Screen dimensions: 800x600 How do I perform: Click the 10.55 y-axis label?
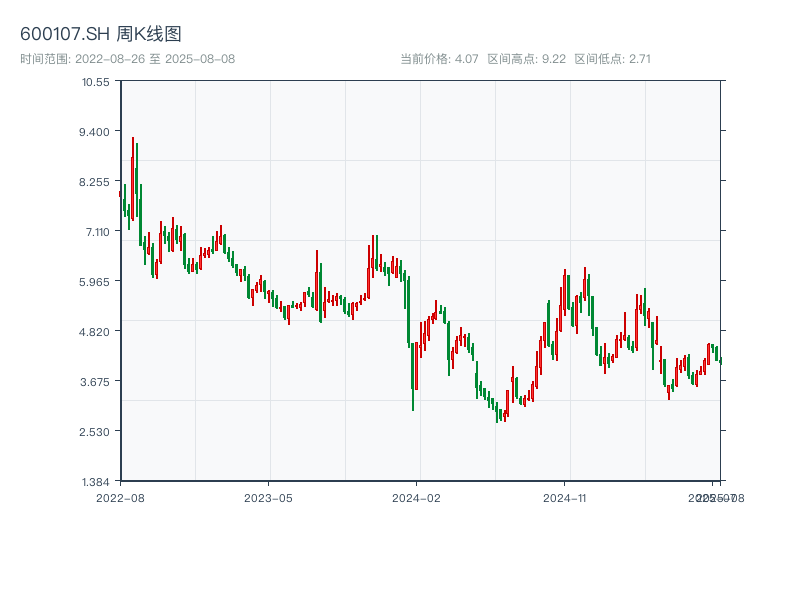(x=96, y=82)
